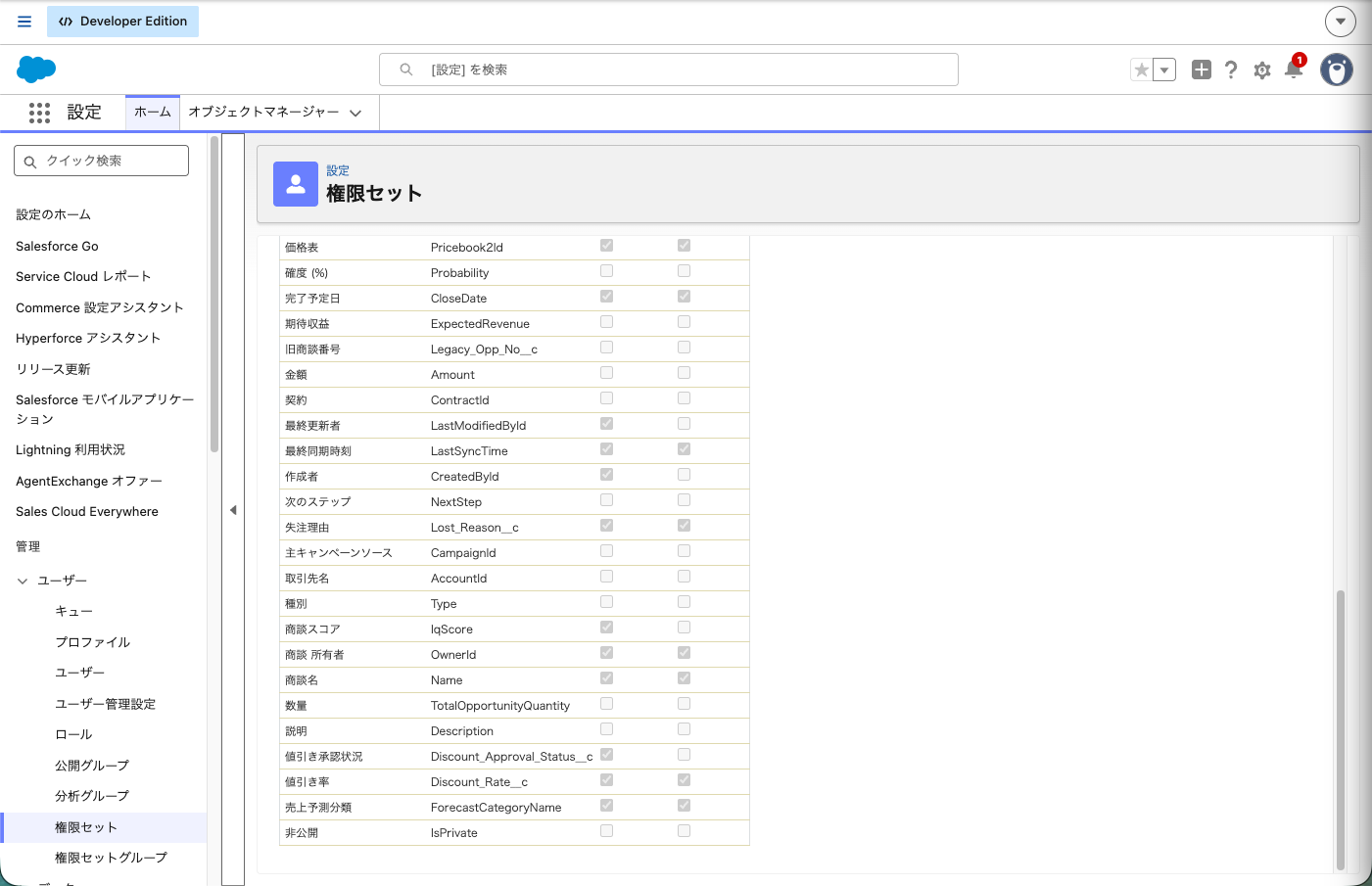Open the App Launcher dots grid
The height and width of the screenshot is (886, 1372).
click(x=39, y=113)
